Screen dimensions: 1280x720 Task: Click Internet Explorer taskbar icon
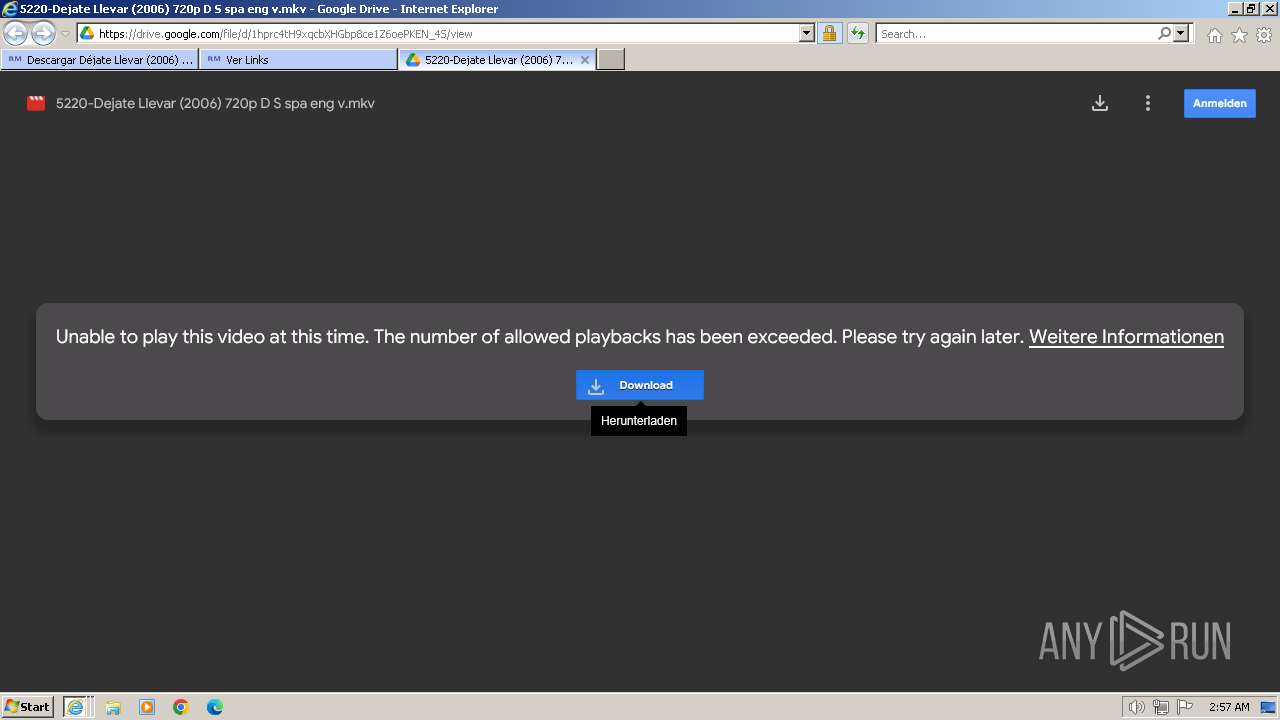coord(76,706)
